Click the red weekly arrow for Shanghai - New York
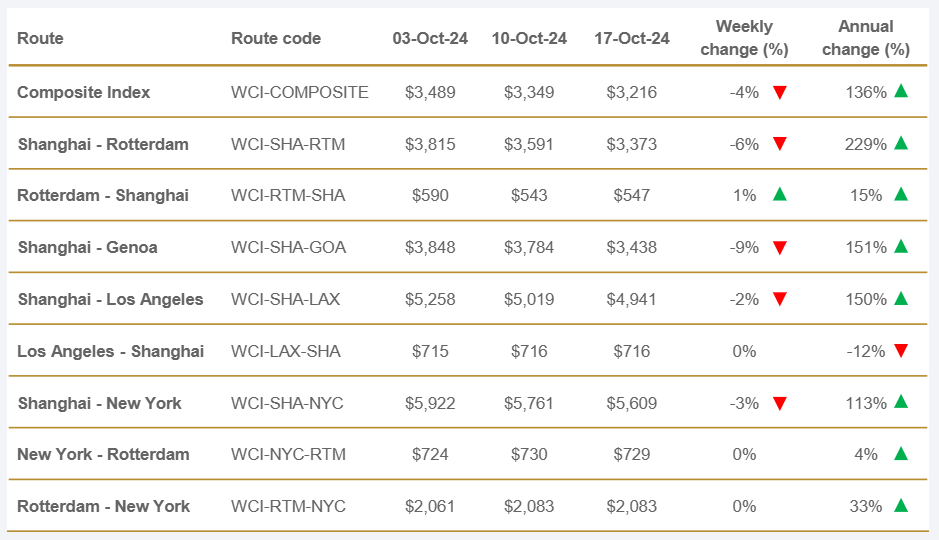Image resolution: width=939 pixels, height=540 pixels. pos(780,403)
